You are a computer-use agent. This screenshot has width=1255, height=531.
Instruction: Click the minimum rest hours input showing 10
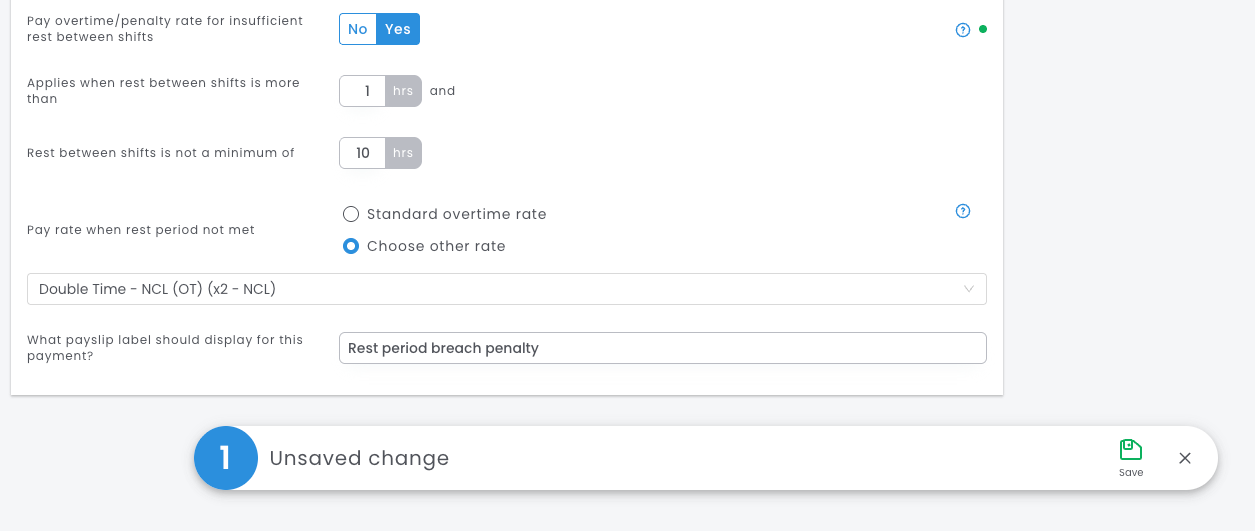(363, 153)
